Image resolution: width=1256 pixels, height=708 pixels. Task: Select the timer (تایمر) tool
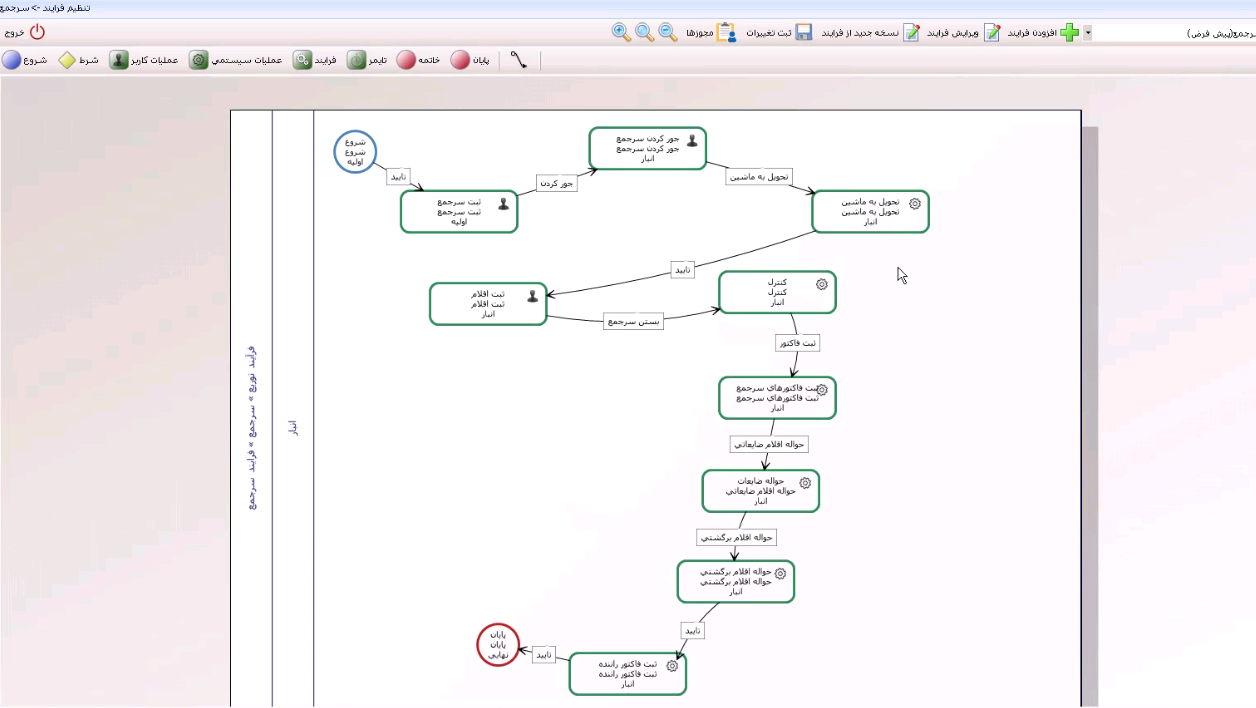(x=356, y=61)
